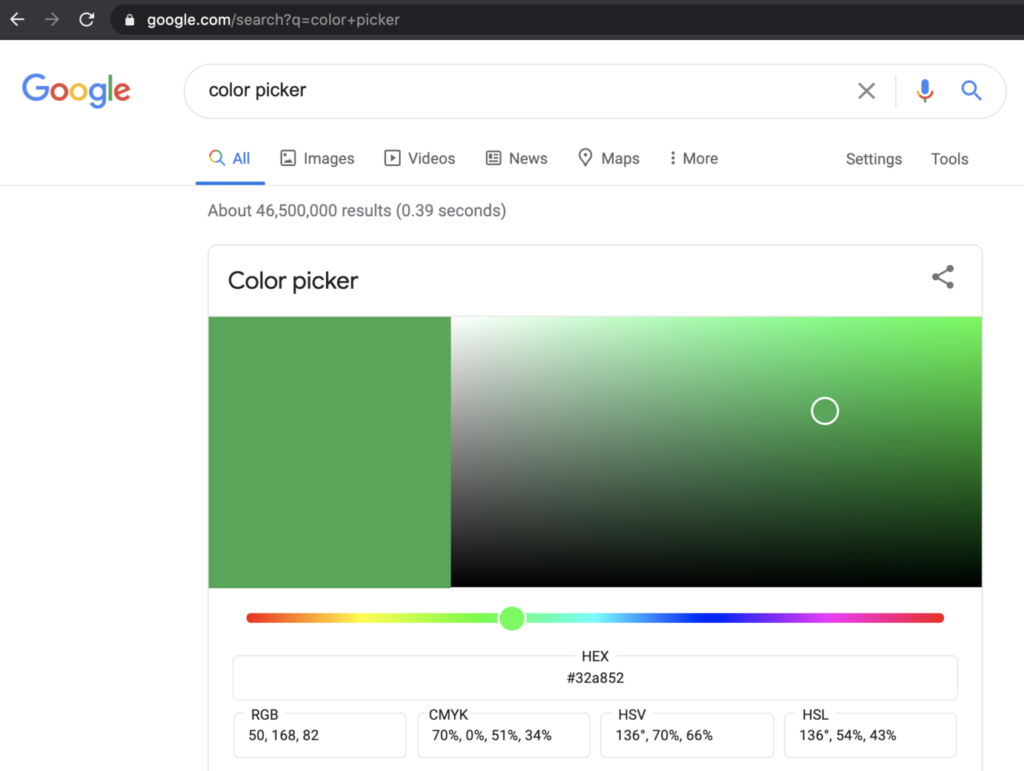Click the padlock site info icon
Image resolution: width=1024 pixels, height=771 pixels.
point(128,19)
